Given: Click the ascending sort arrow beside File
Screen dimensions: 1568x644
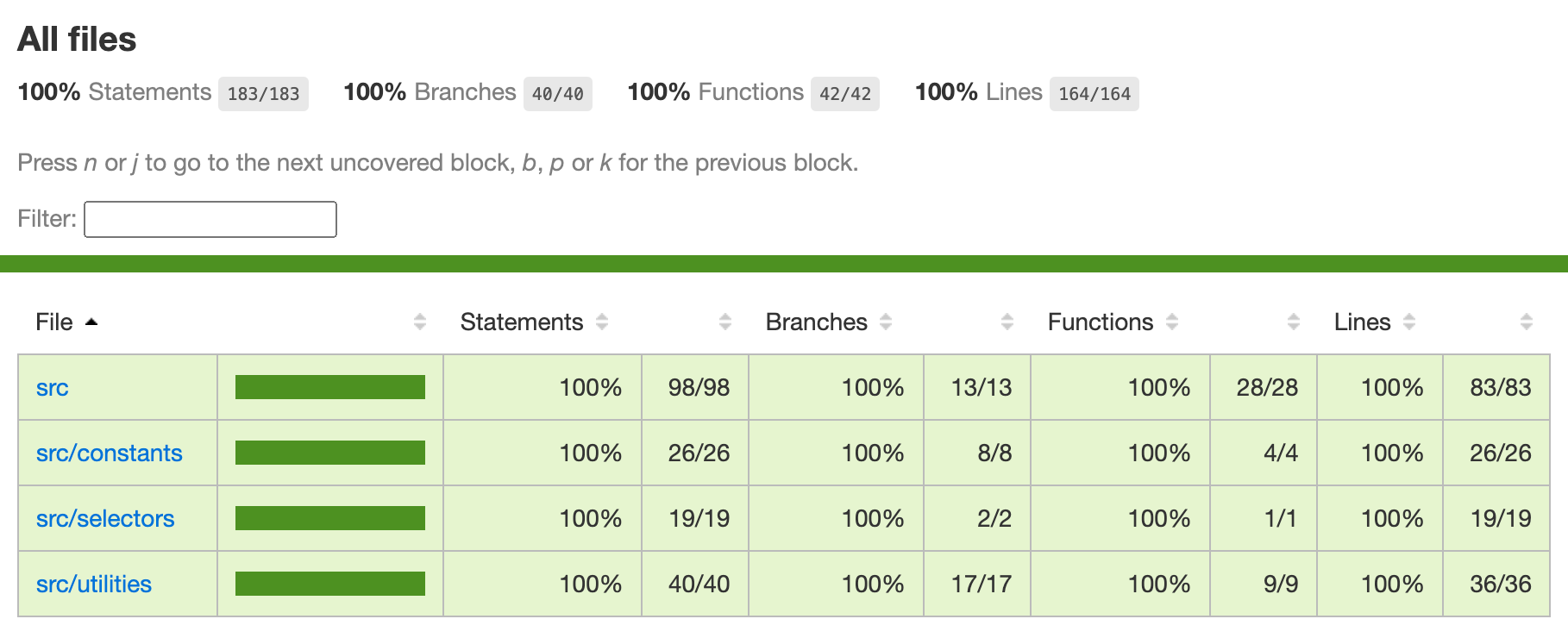Looking at the screenshot, I should [91, 322].
